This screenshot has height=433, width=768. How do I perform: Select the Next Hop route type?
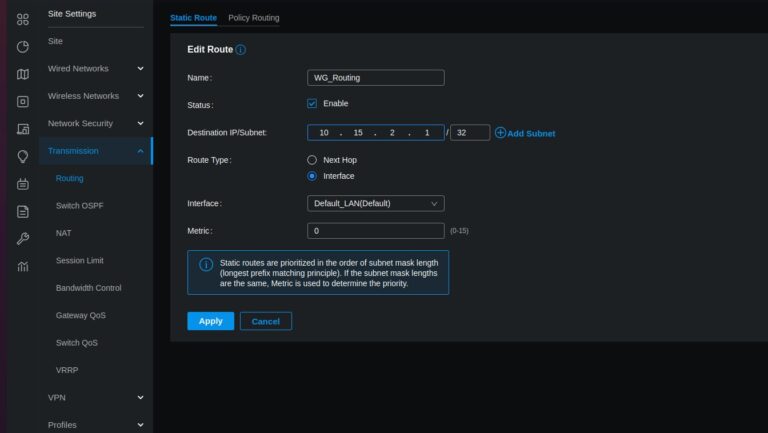point(312,160)
